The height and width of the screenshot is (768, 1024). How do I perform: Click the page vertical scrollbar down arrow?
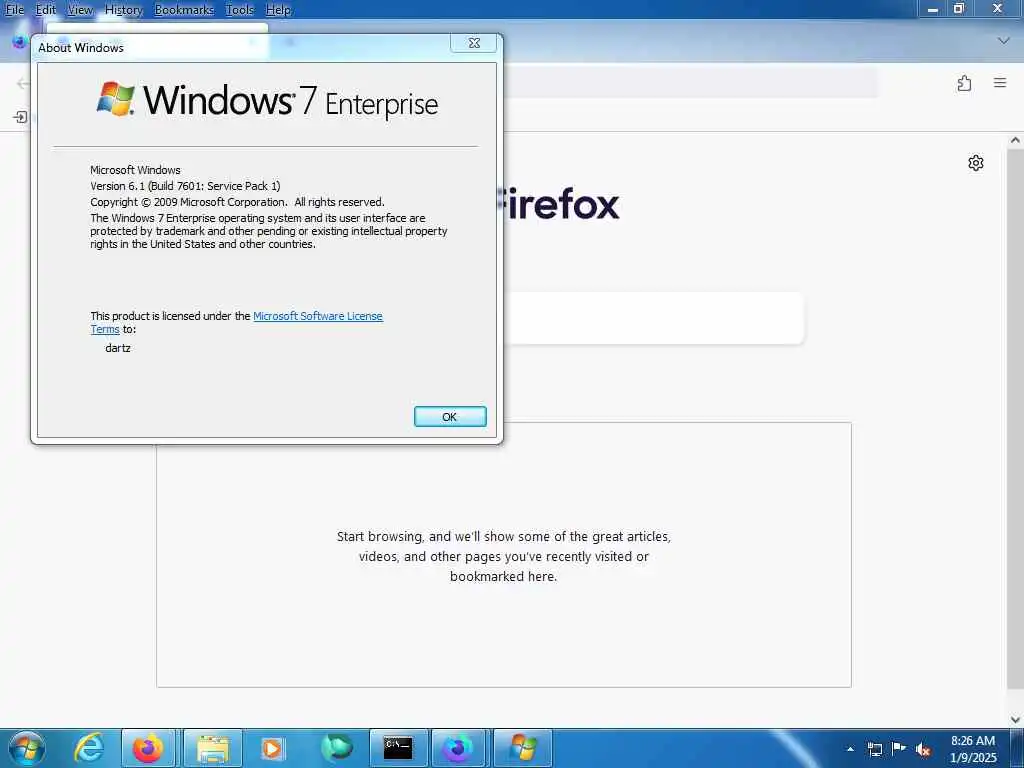point(1015,720)
